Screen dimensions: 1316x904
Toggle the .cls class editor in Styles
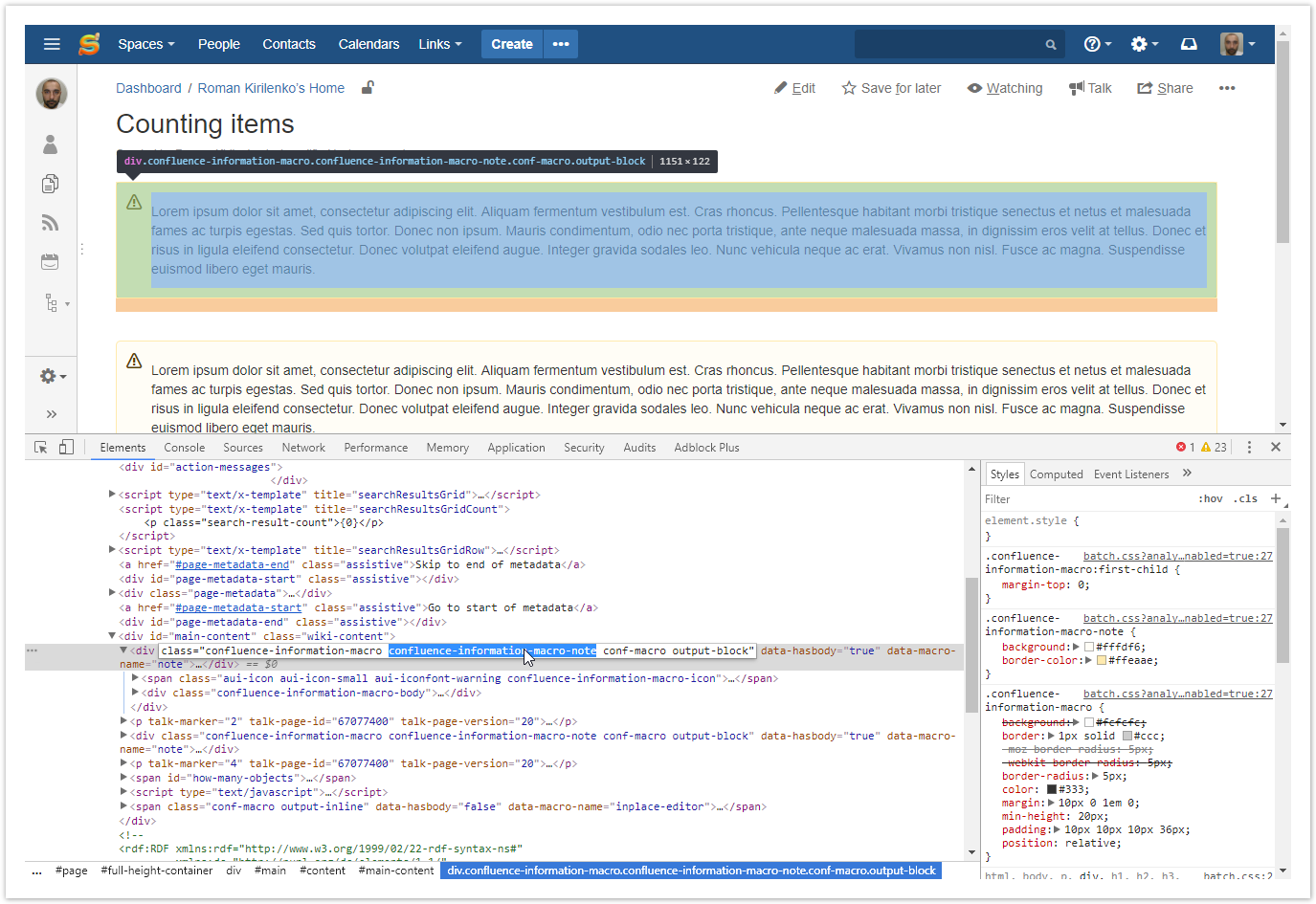(1245, 498)
